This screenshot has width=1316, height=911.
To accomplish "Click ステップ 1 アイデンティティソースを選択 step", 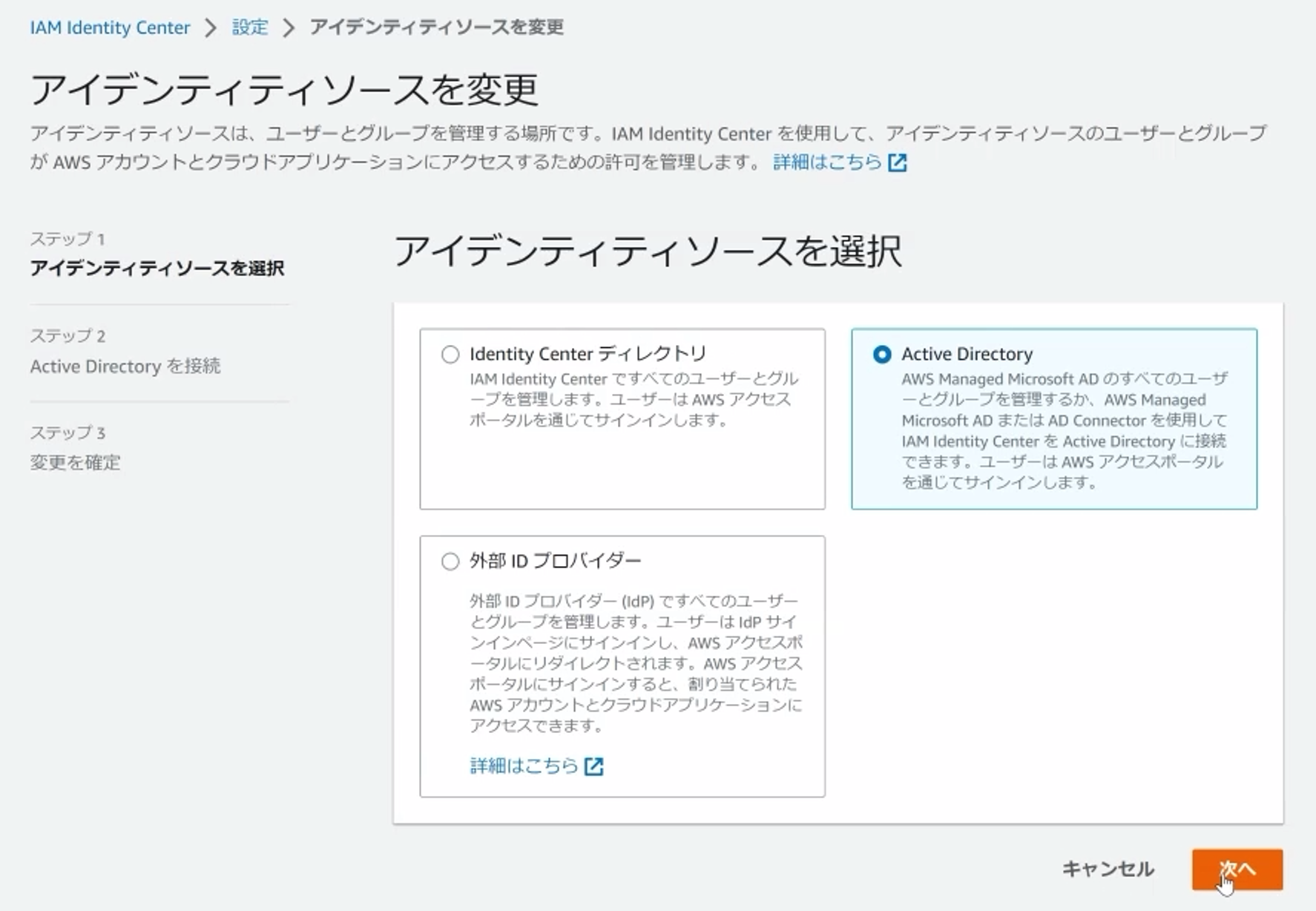I will tap(157, 254).
